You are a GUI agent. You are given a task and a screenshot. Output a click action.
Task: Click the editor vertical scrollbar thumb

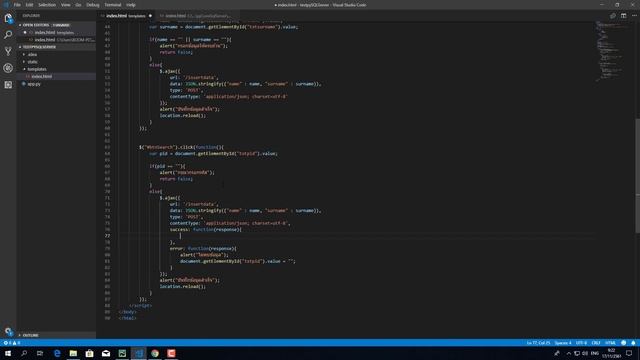[638, 176]
